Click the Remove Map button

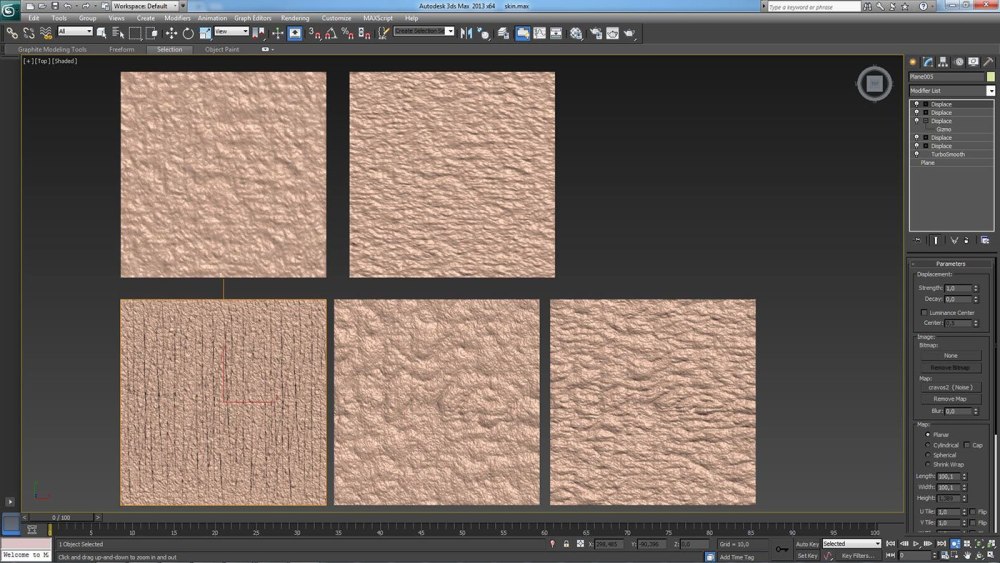tap(949, 398)
